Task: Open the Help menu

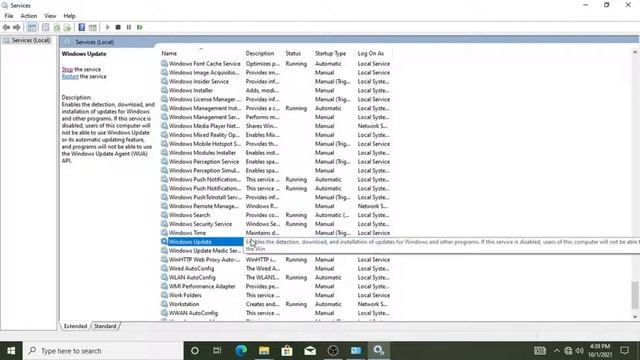Action: click(69, 16)
